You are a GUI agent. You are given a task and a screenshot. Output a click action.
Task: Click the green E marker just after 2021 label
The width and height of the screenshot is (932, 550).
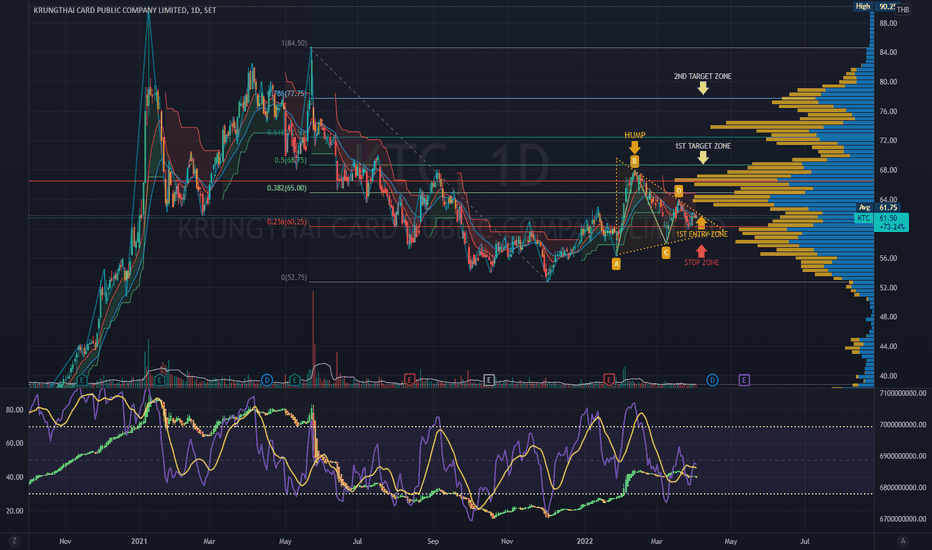pos(159,380)
